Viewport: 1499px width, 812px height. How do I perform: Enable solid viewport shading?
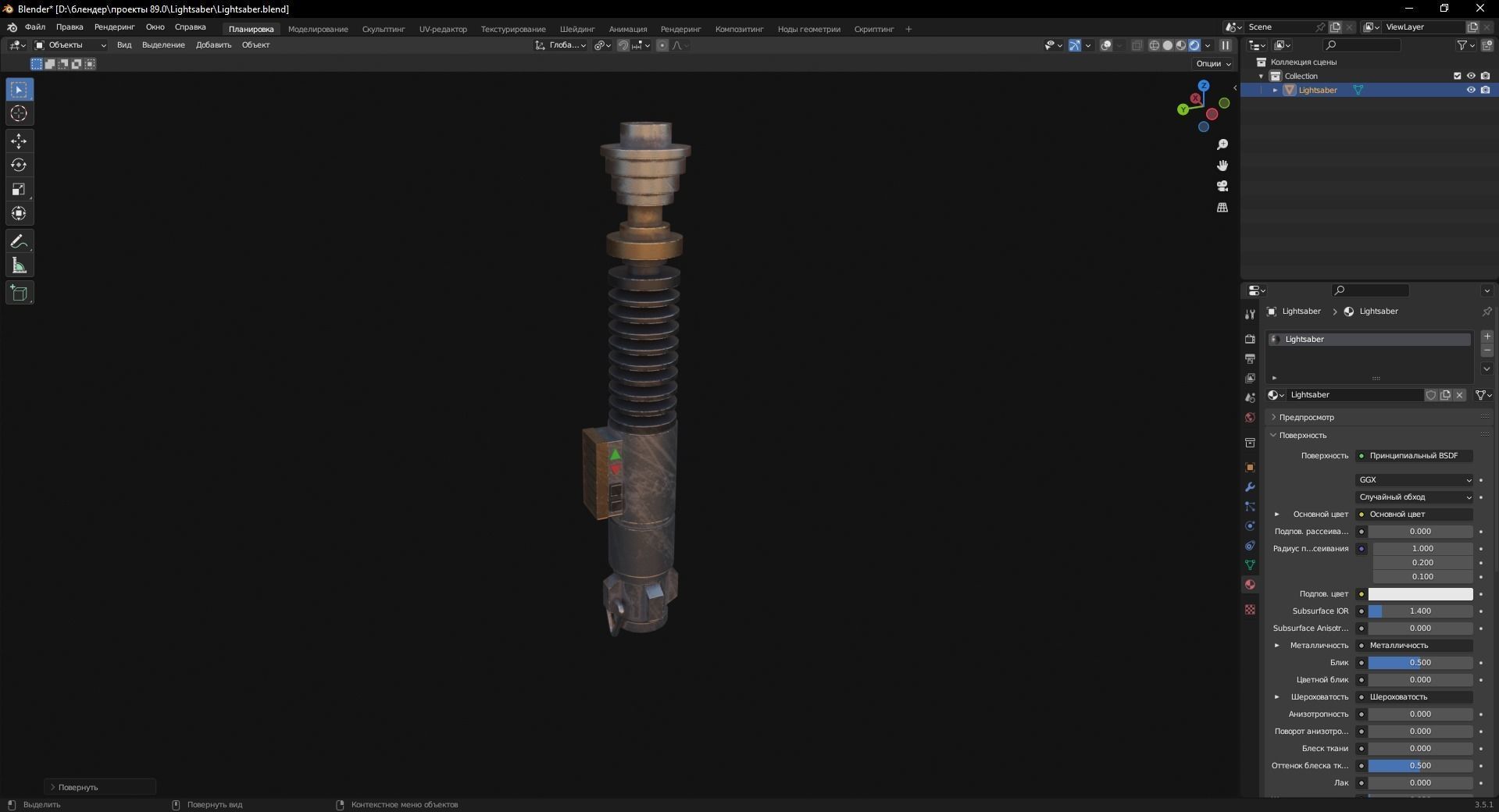click(1168, 45)
